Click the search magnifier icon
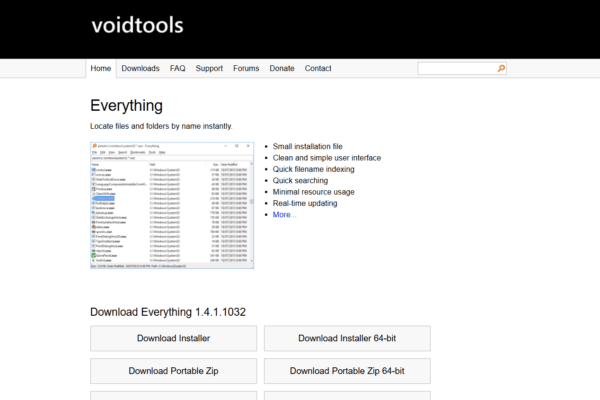 [x=501, y=69]
